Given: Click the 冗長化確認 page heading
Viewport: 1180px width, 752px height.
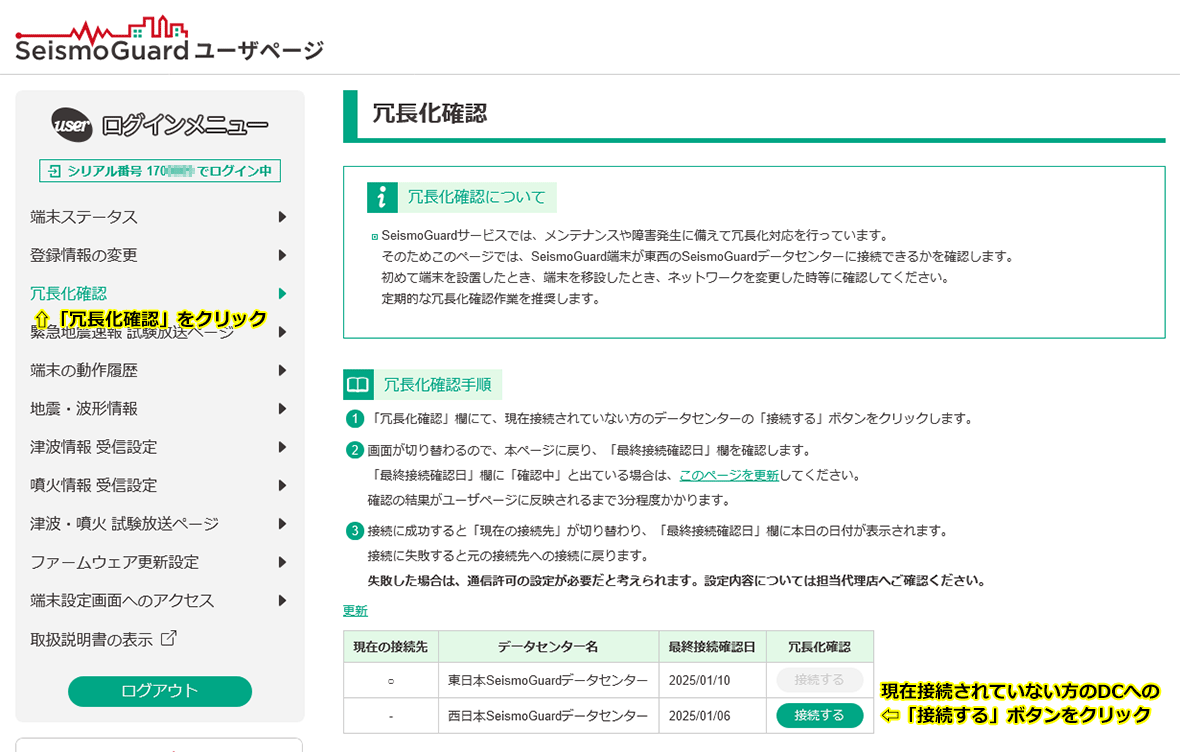Looking at the screenshot, I should (x=430, y=114).
